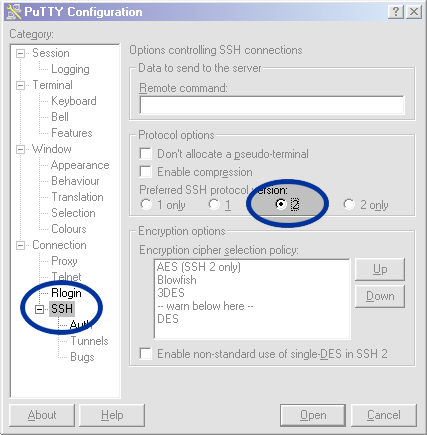Open the Tunnels category
427x435 pixels.
(89, 341)
